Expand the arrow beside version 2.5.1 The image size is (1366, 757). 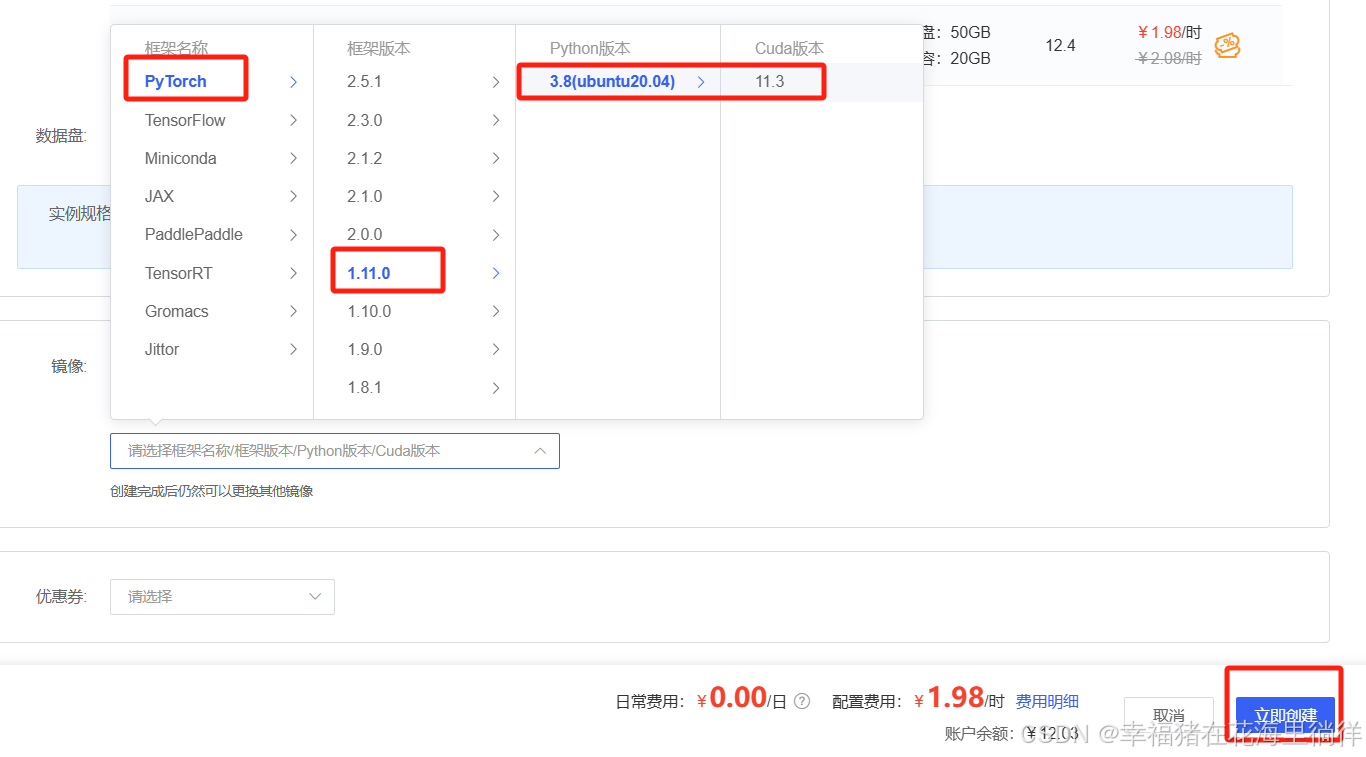(496, 82)
